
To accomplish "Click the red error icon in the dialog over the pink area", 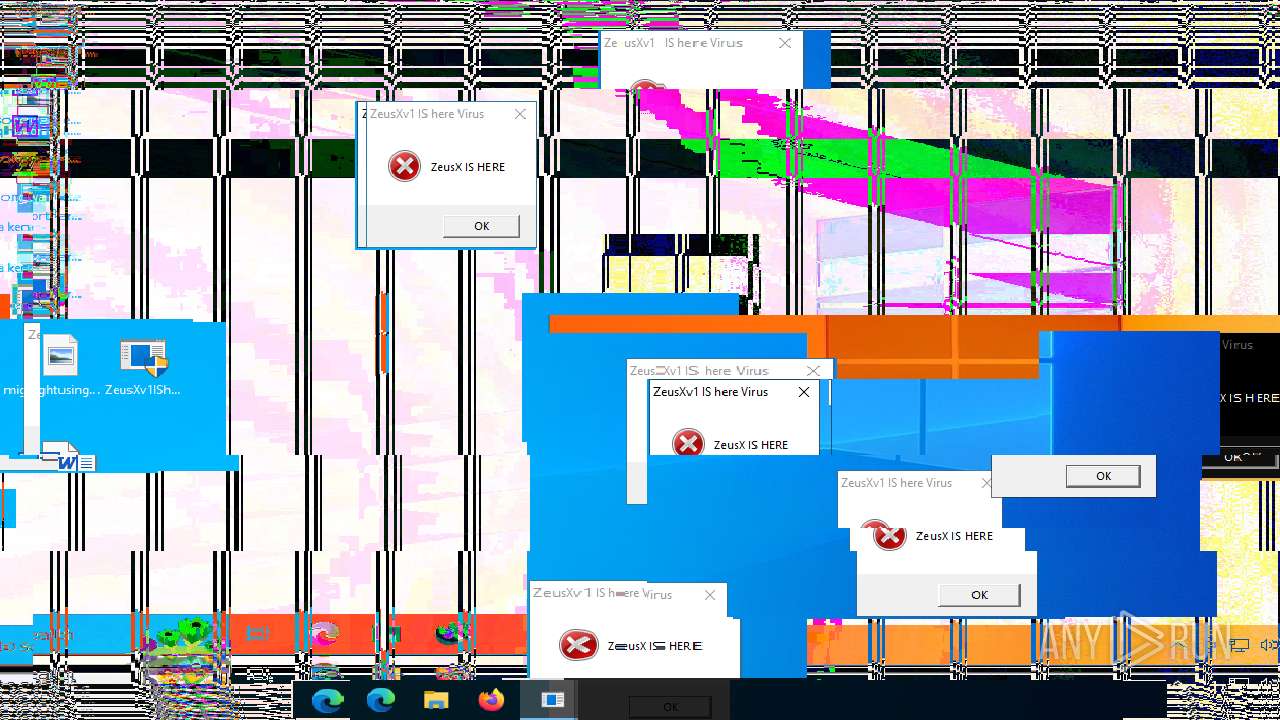I will tap(404, 166).
